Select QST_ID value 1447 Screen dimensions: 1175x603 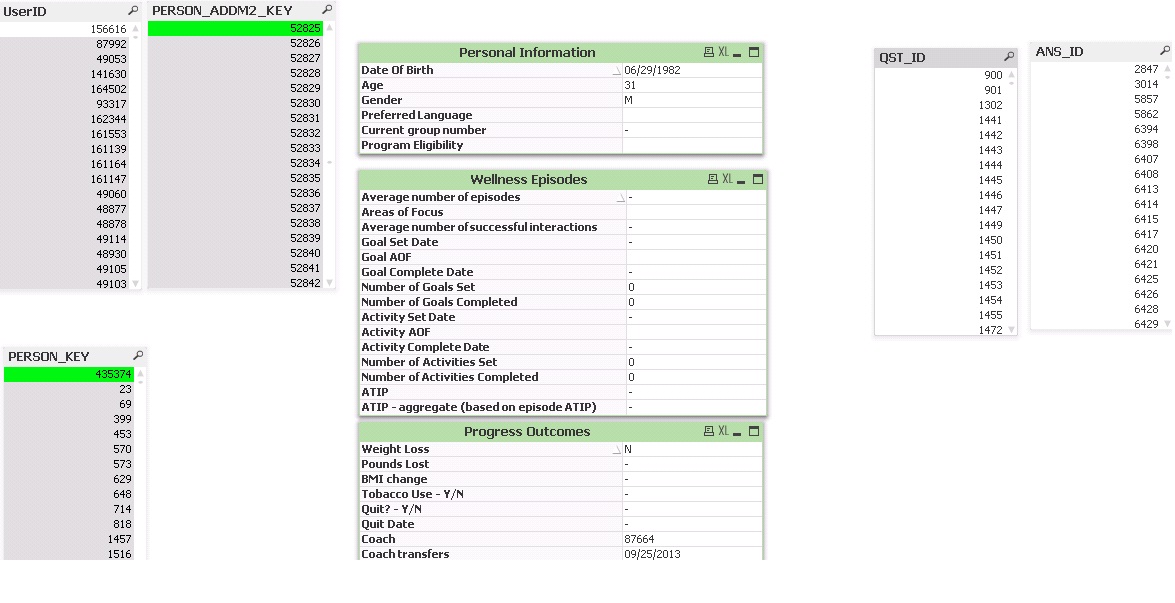(x=940, y=210)
